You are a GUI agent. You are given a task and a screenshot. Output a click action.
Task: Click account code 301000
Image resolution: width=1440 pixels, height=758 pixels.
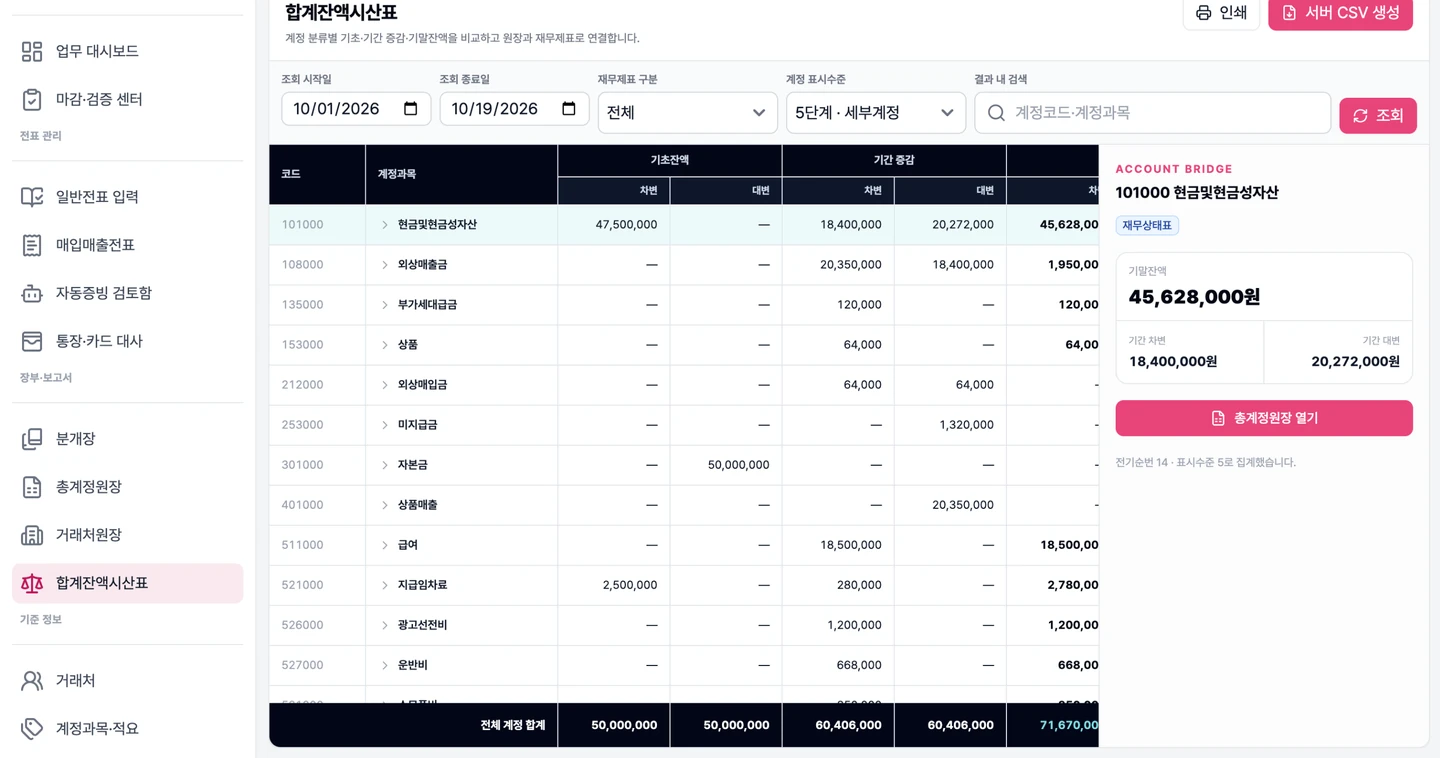[302, 465]
